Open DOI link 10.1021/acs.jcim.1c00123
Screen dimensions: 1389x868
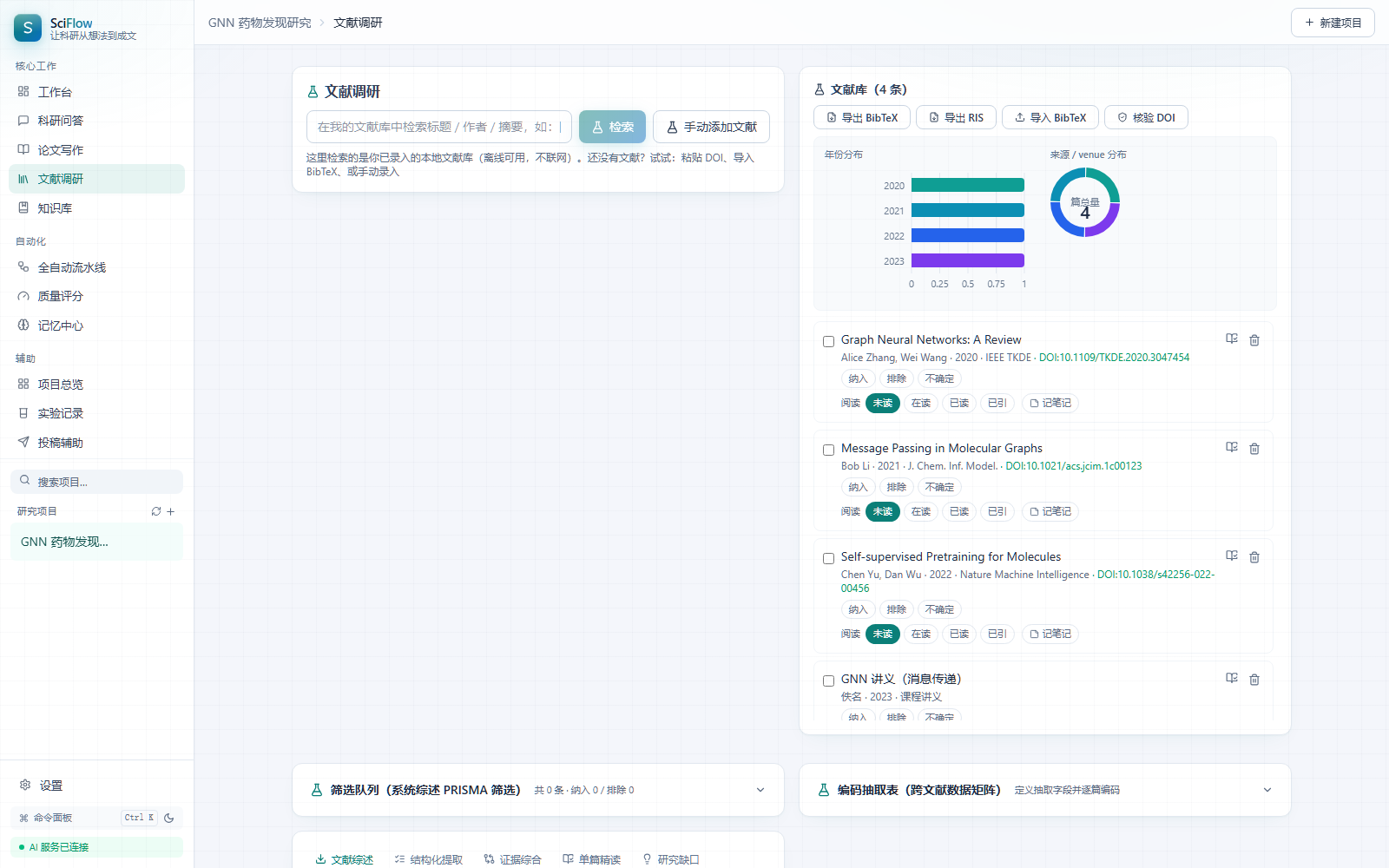point(1074,466)
